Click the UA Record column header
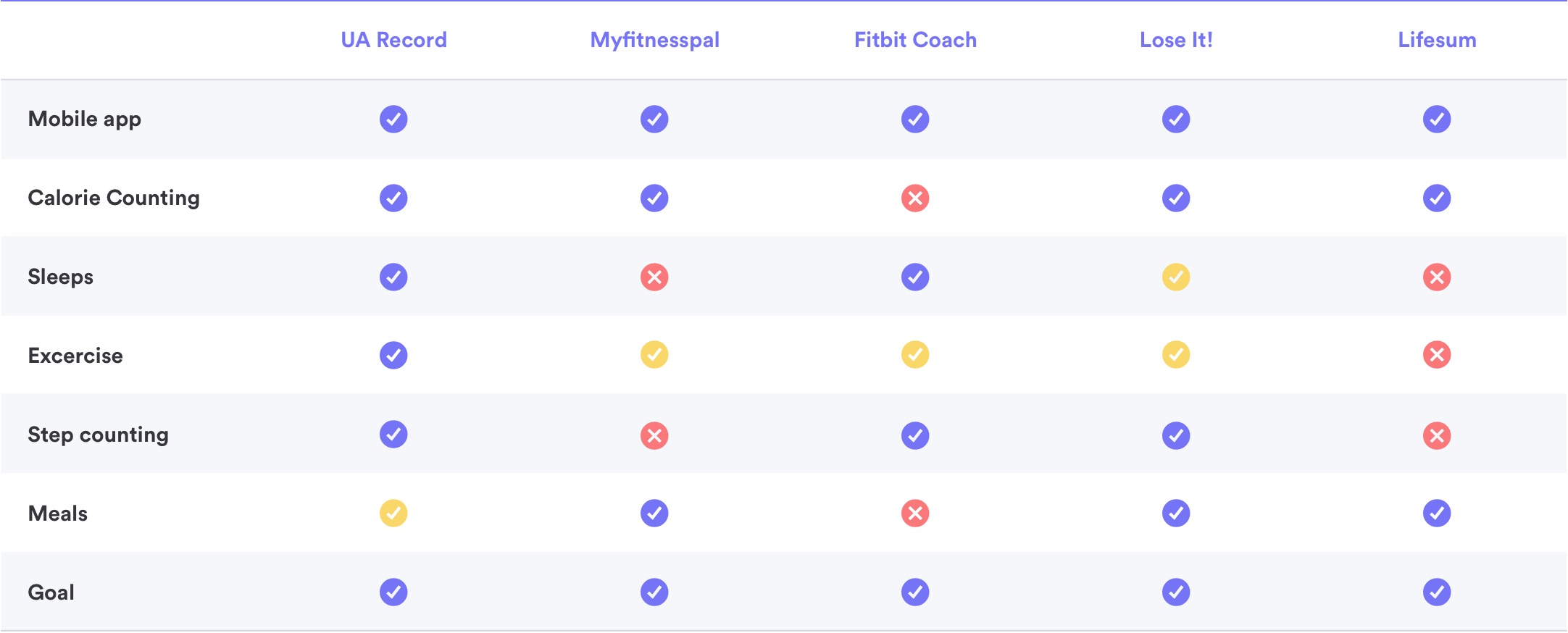 (x=393, y=40)
